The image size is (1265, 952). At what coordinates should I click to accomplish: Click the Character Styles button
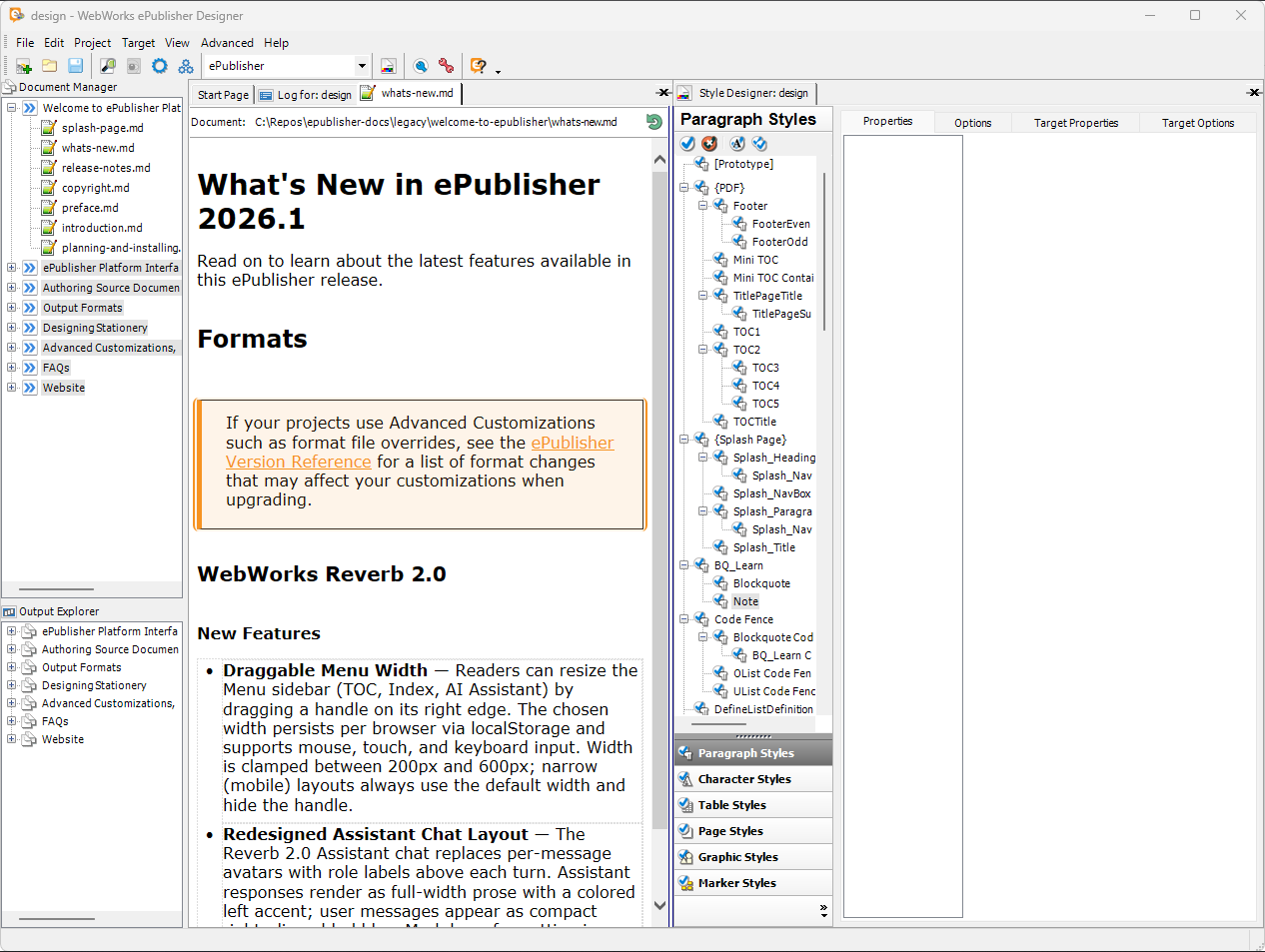[753, 779]
